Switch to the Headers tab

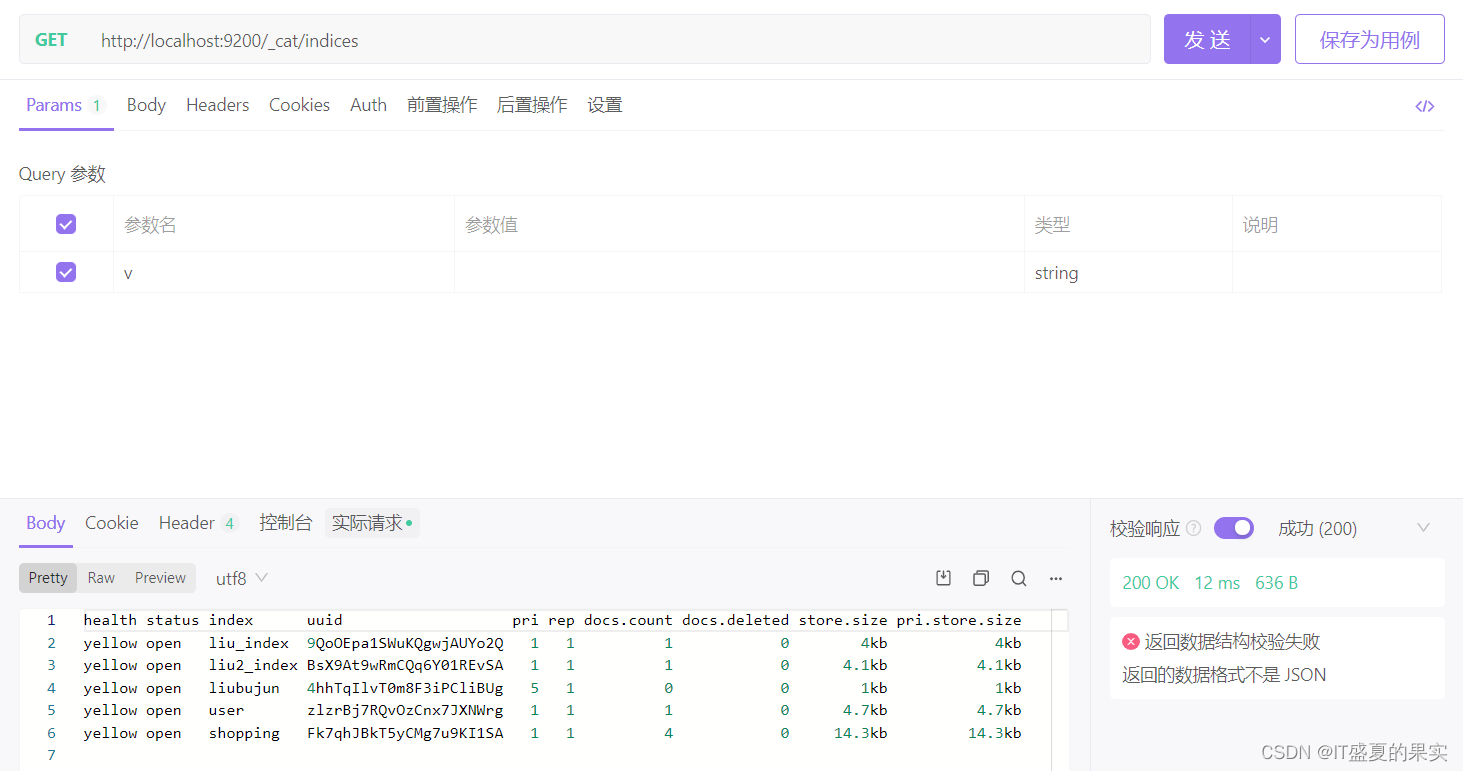point(217,104)
